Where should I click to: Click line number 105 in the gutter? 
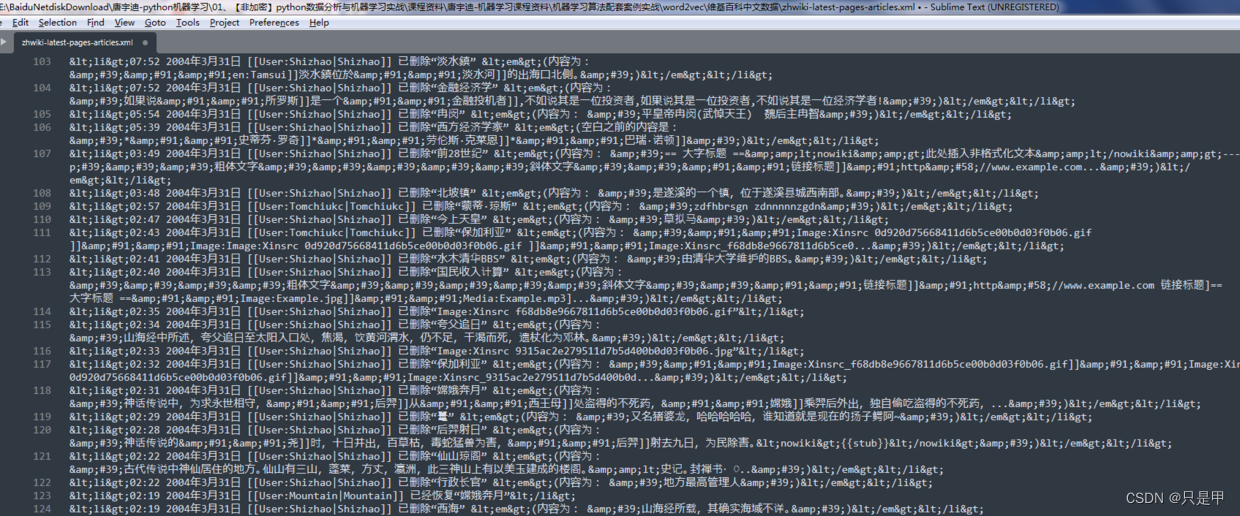[x=41, y=114]
